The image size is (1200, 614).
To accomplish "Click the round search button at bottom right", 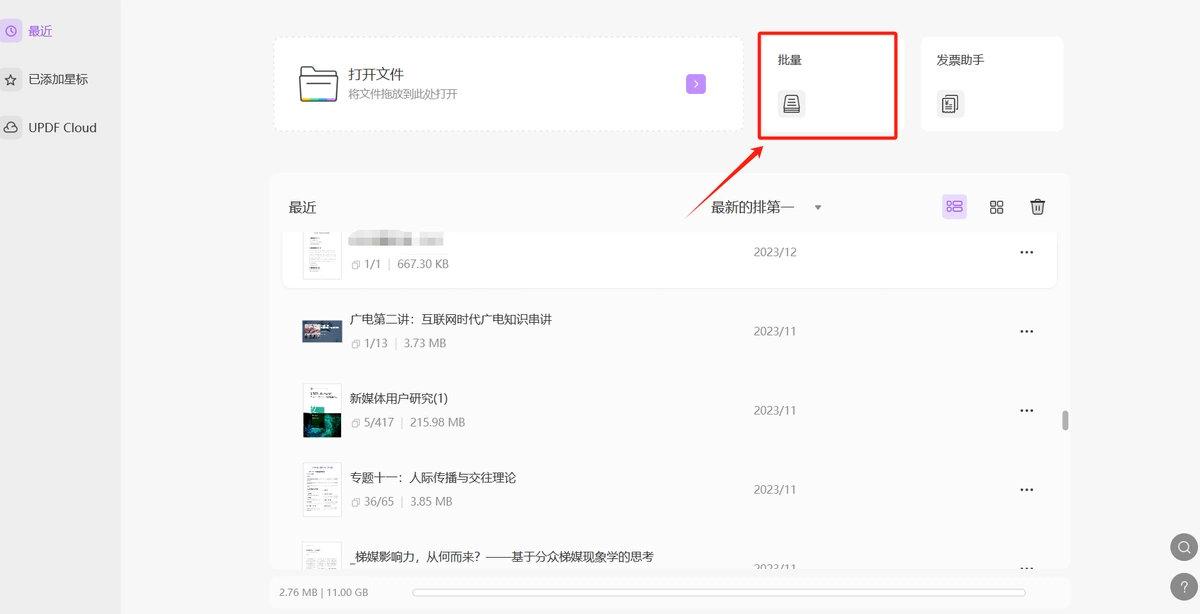I will (x=1184, y=547).
